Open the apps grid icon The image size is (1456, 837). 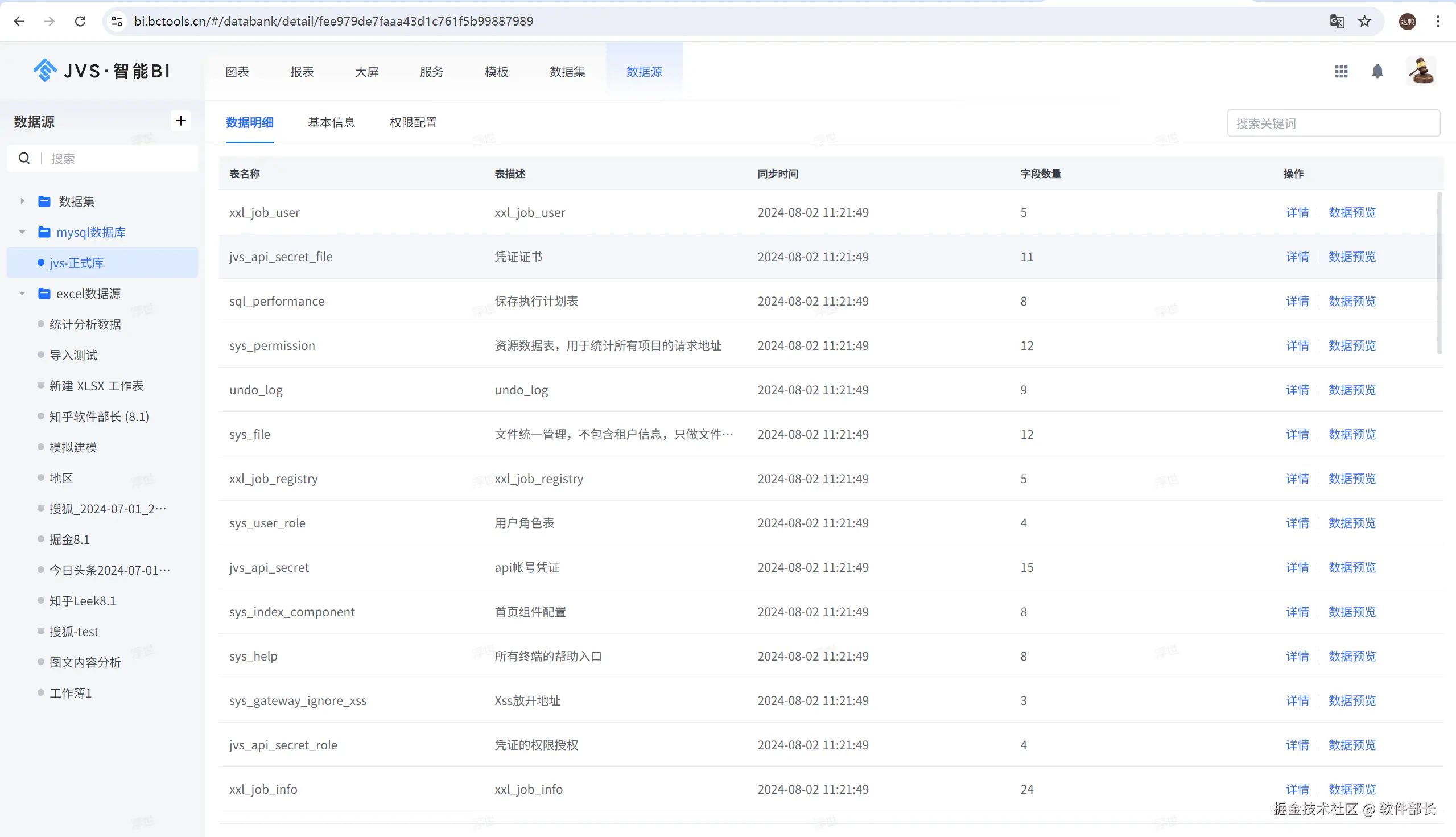pyautogui.click(x=1340, y=71)
